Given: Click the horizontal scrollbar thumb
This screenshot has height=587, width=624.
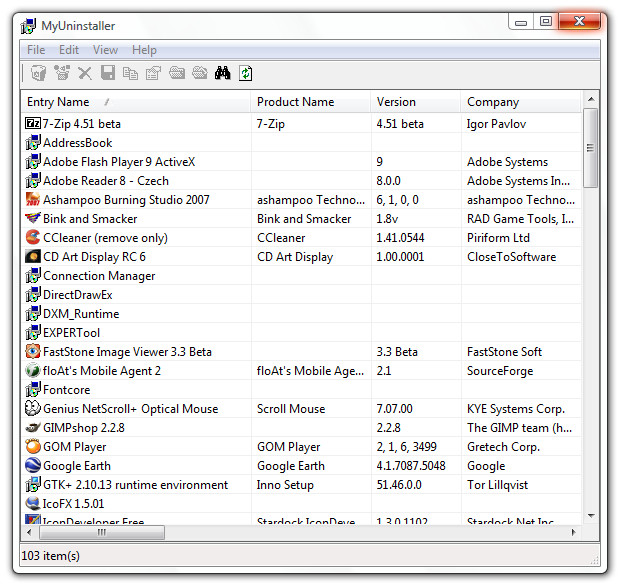Looking at the screenshot, I should point(102,532).
